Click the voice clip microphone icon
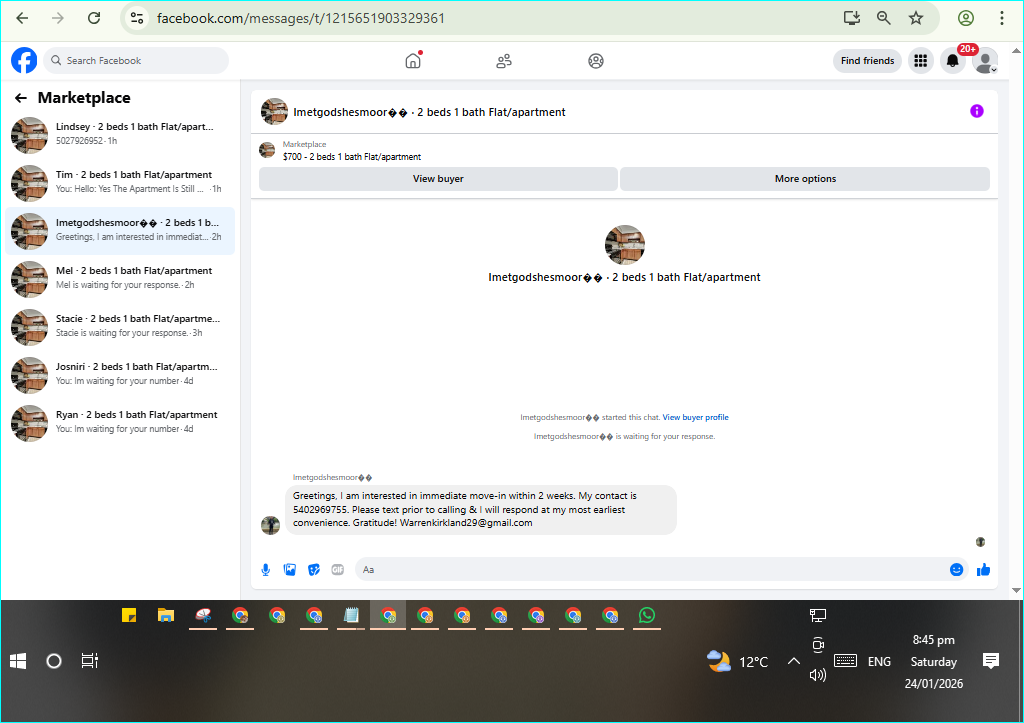The image size is (1024, 723). coord(266,570)
